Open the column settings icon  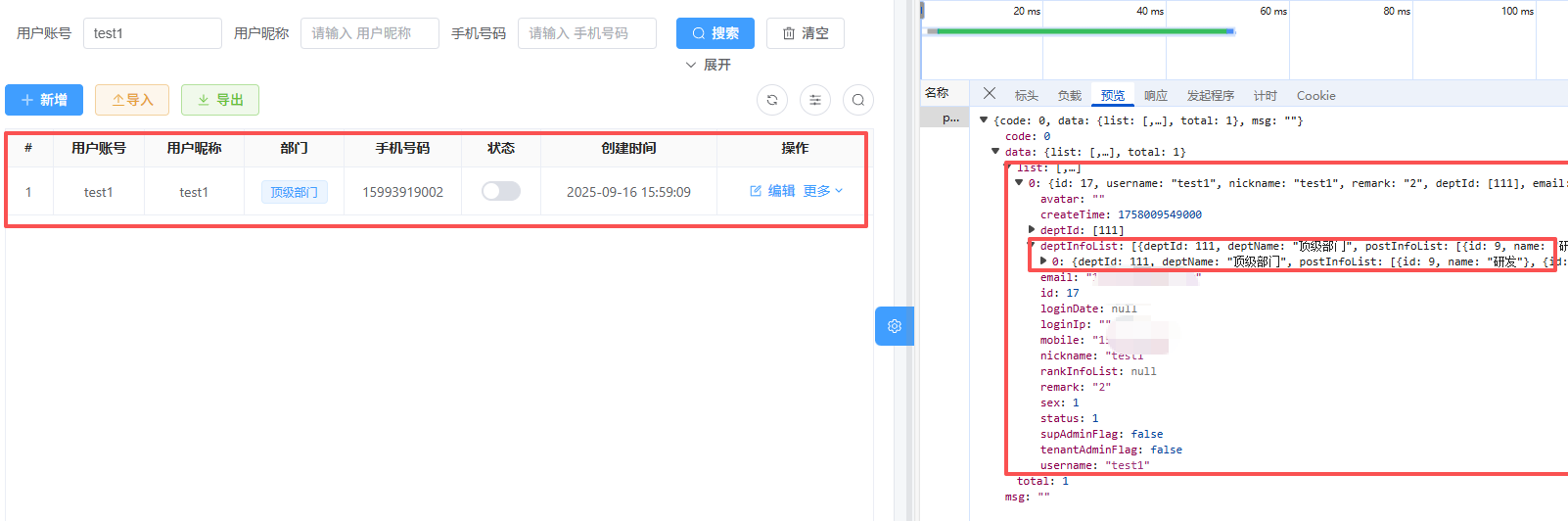(815, 100)
